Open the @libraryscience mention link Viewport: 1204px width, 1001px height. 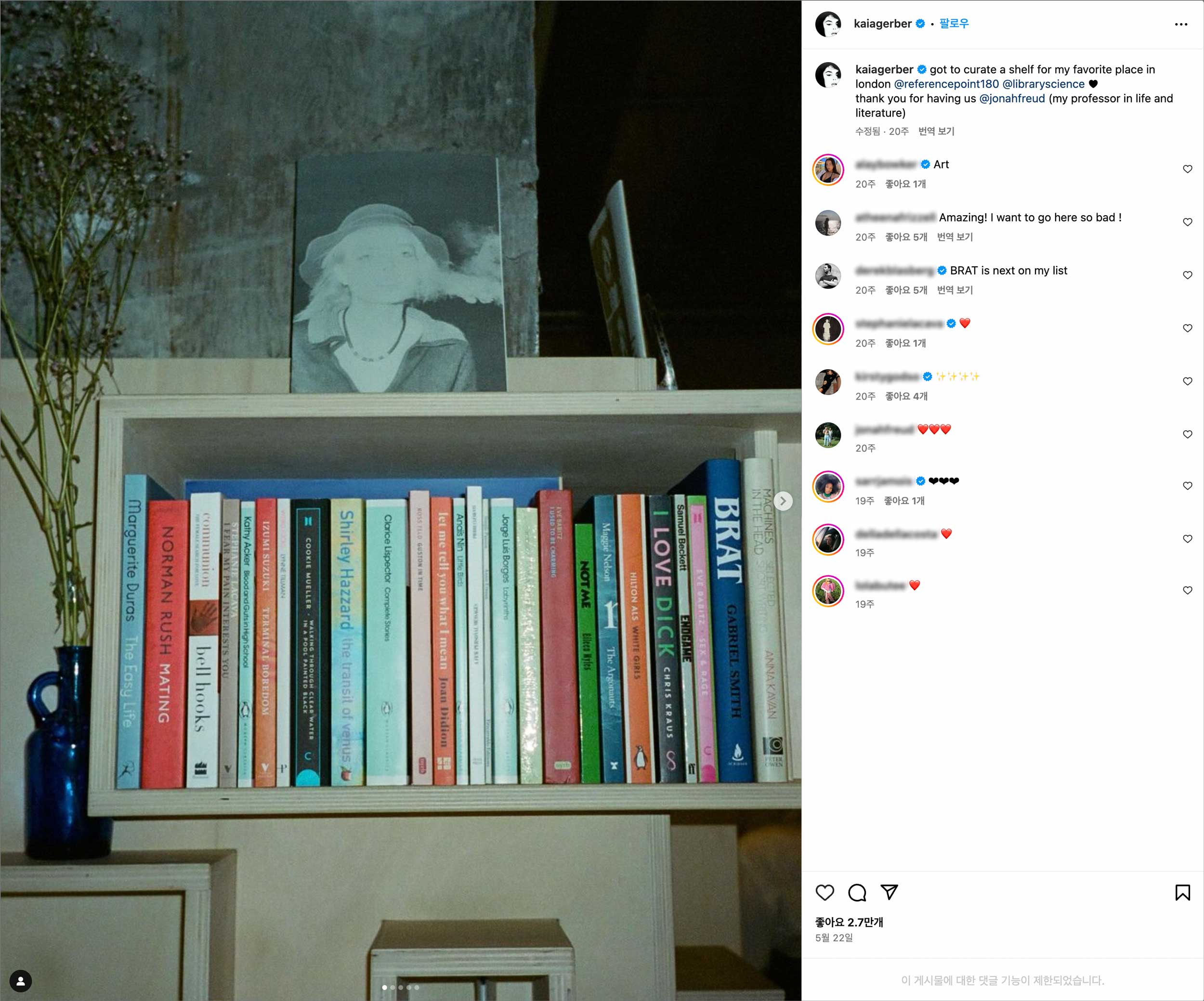[1044, 84]
